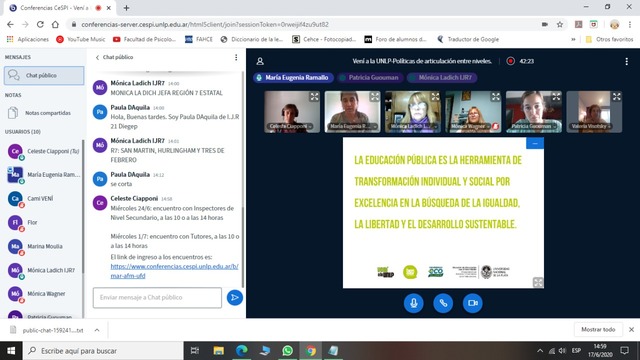Screen dimensions: 640x360
Task: Open Otros favoritos folder
Action: [x=609, y=39]
